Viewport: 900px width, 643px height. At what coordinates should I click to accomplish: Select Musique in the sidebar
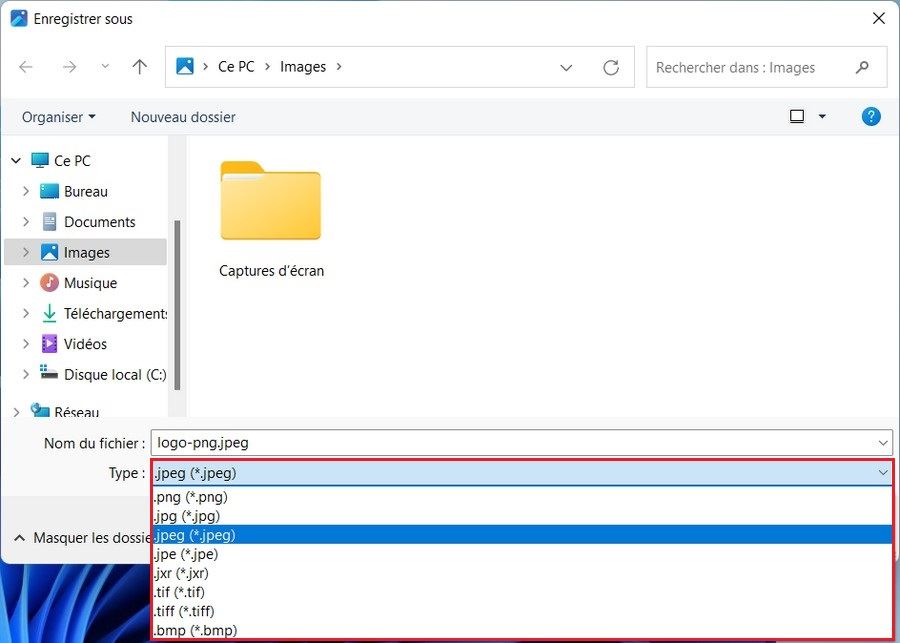90,283
